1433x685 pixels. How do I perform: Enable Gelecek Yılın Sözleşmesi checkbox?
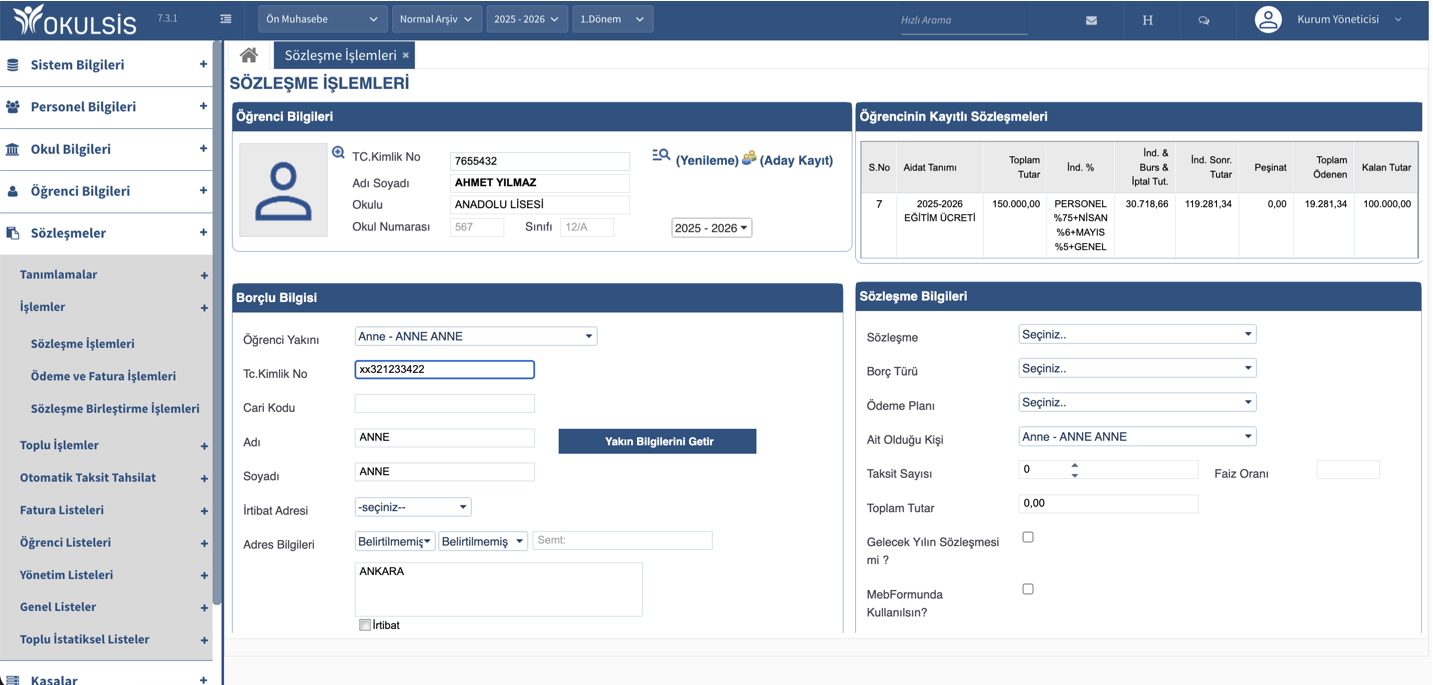pyautogui.click(x=1028, y=537)
